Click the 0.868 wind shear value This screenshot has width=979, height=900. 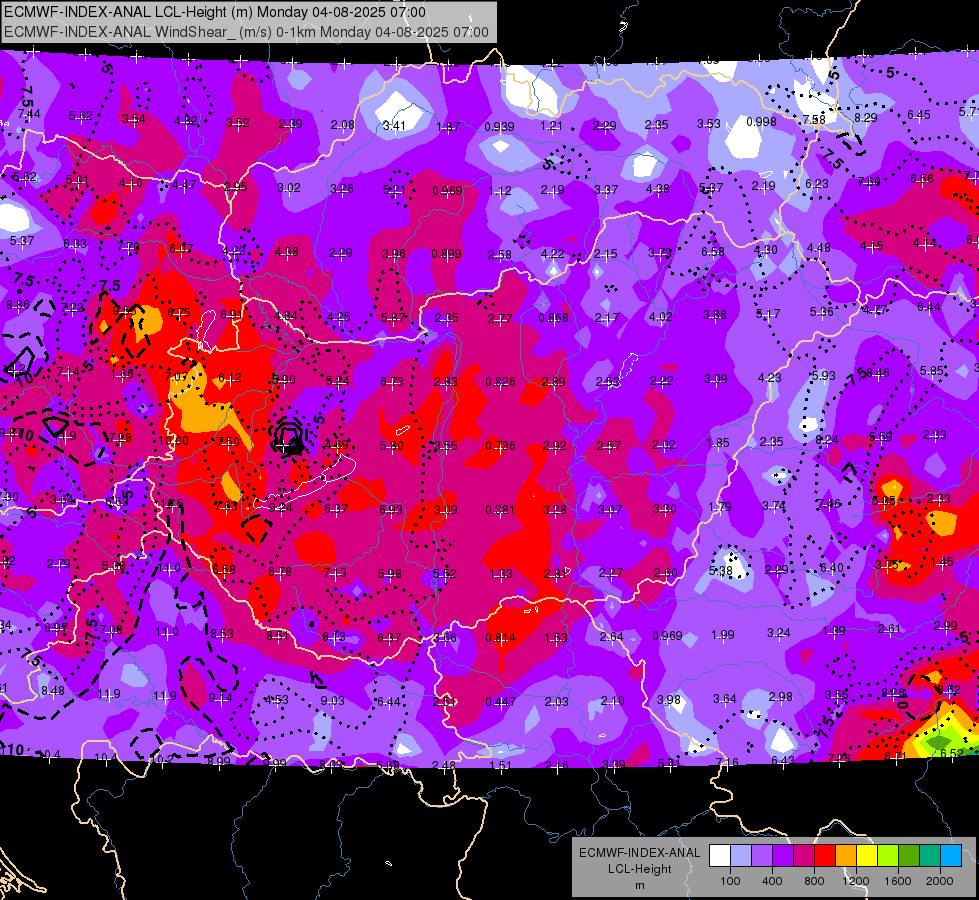554,317
